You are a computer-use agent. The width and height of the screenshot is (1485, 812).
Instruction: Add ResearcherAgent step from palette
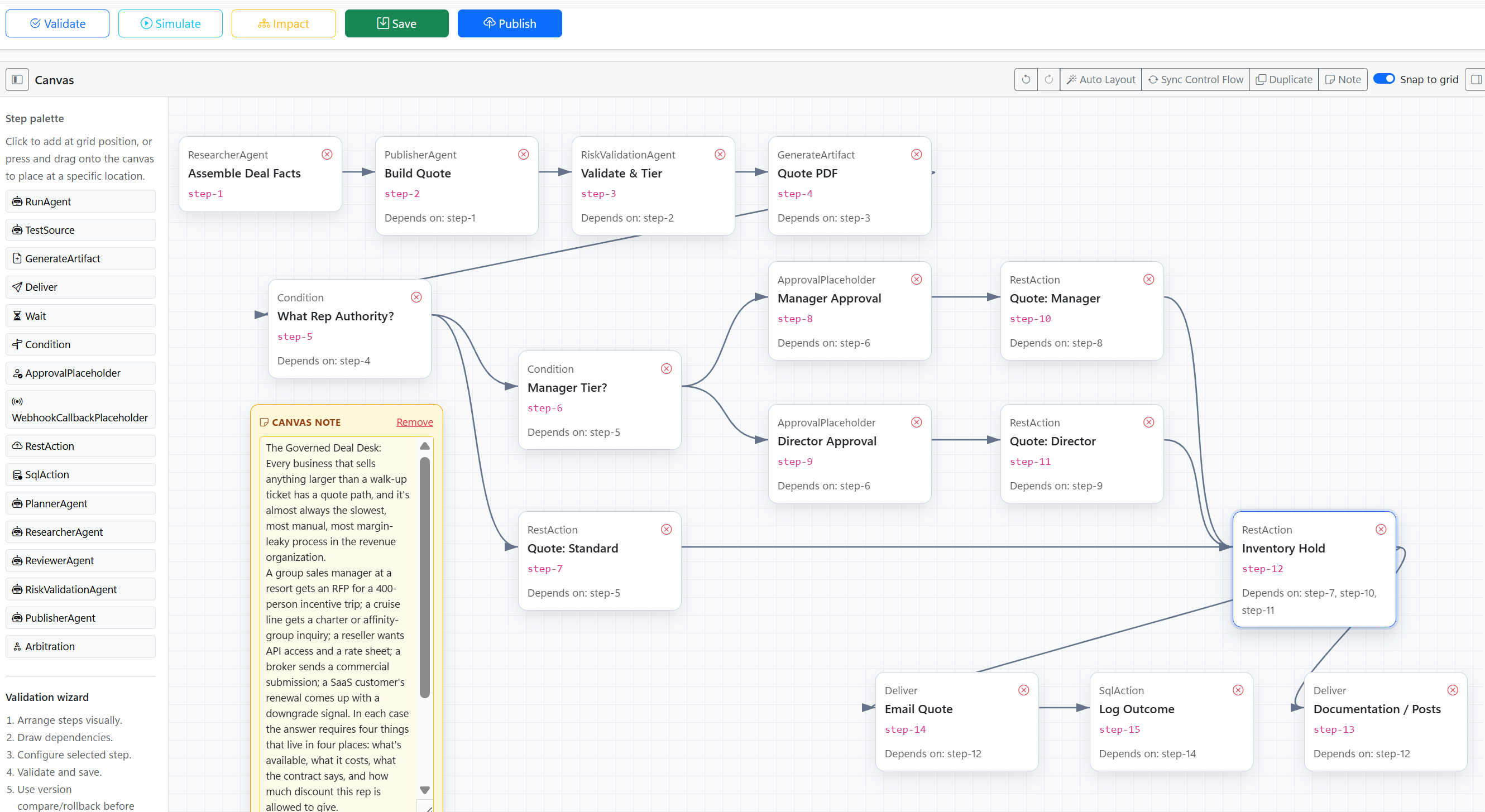coord(81,532)
